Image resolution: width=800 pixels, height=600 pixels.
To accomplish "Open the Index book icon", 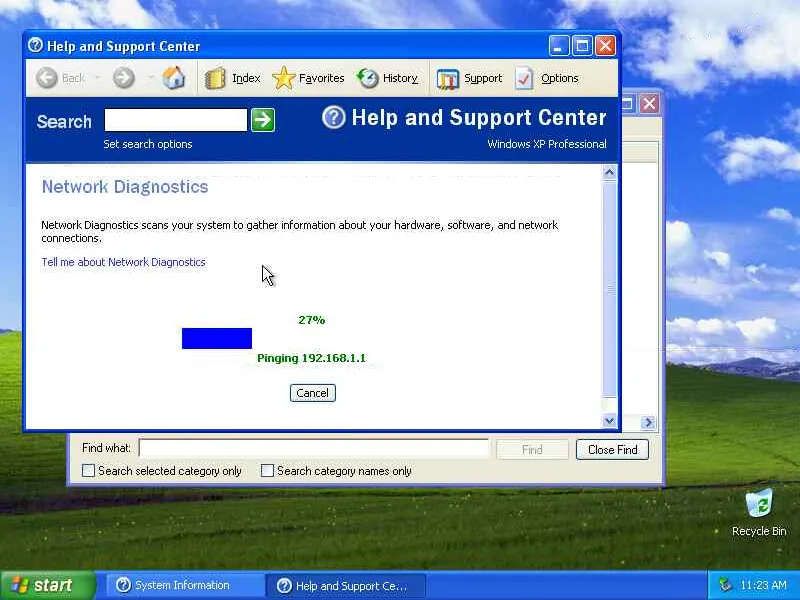I will pos(215,79).
